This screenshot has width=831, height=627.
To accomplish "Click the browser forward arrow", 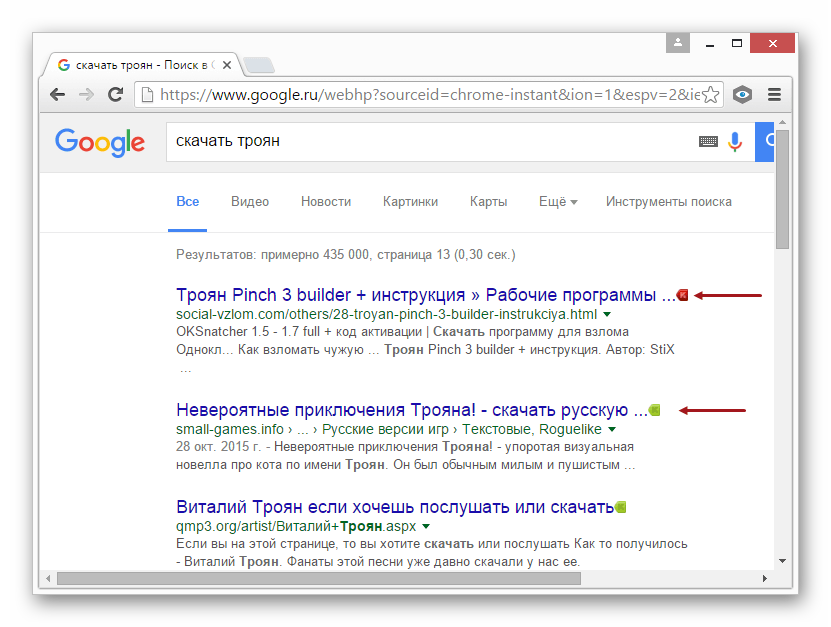I will point(86,95).
